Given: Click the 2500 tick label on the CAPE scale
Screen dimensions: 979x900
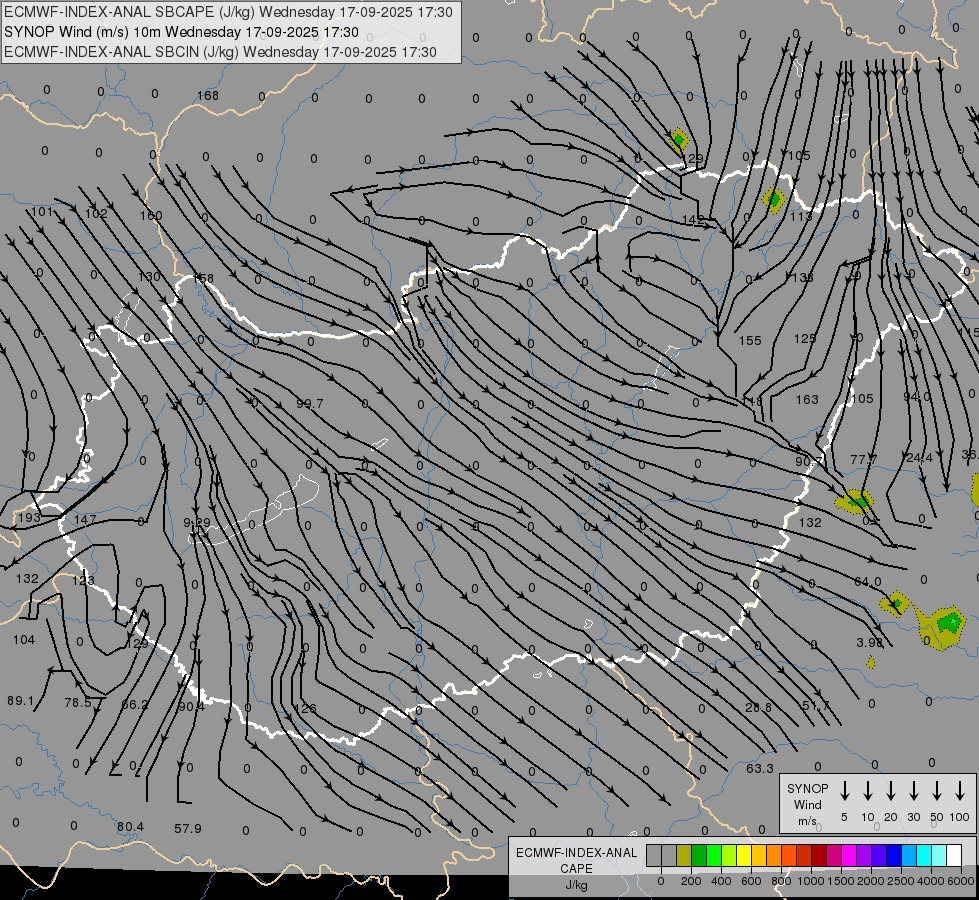Looking at the screenshot, I should click(x=901, y=881).
